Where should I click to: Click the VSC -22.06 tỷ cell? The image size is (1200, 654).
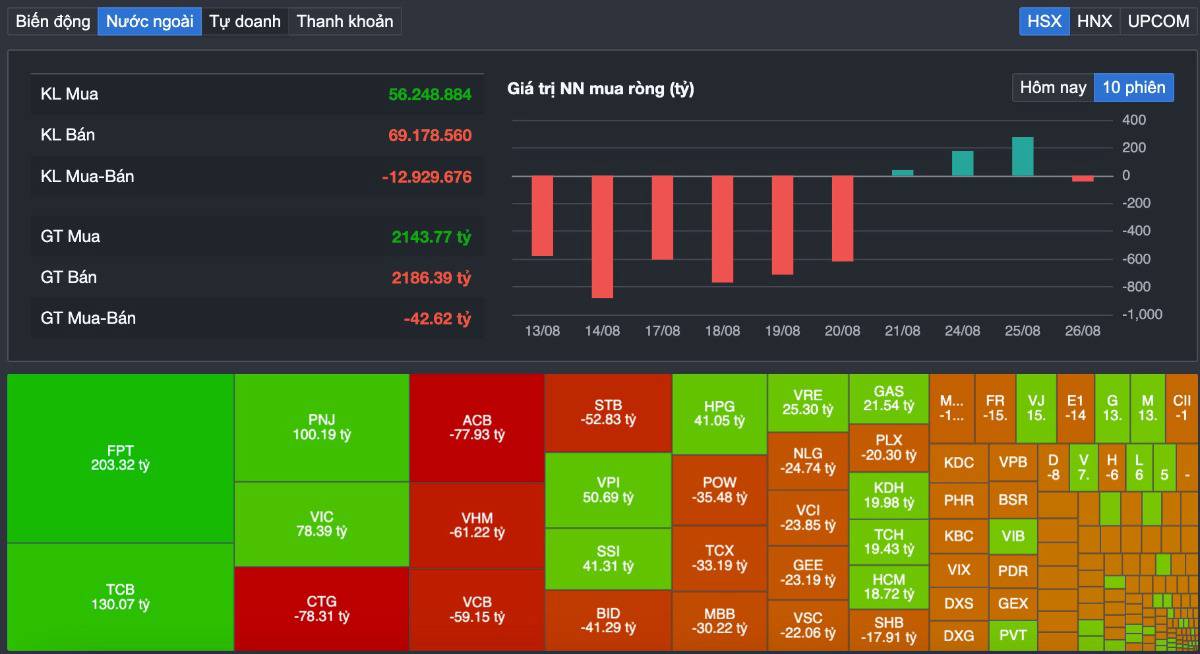808,625
